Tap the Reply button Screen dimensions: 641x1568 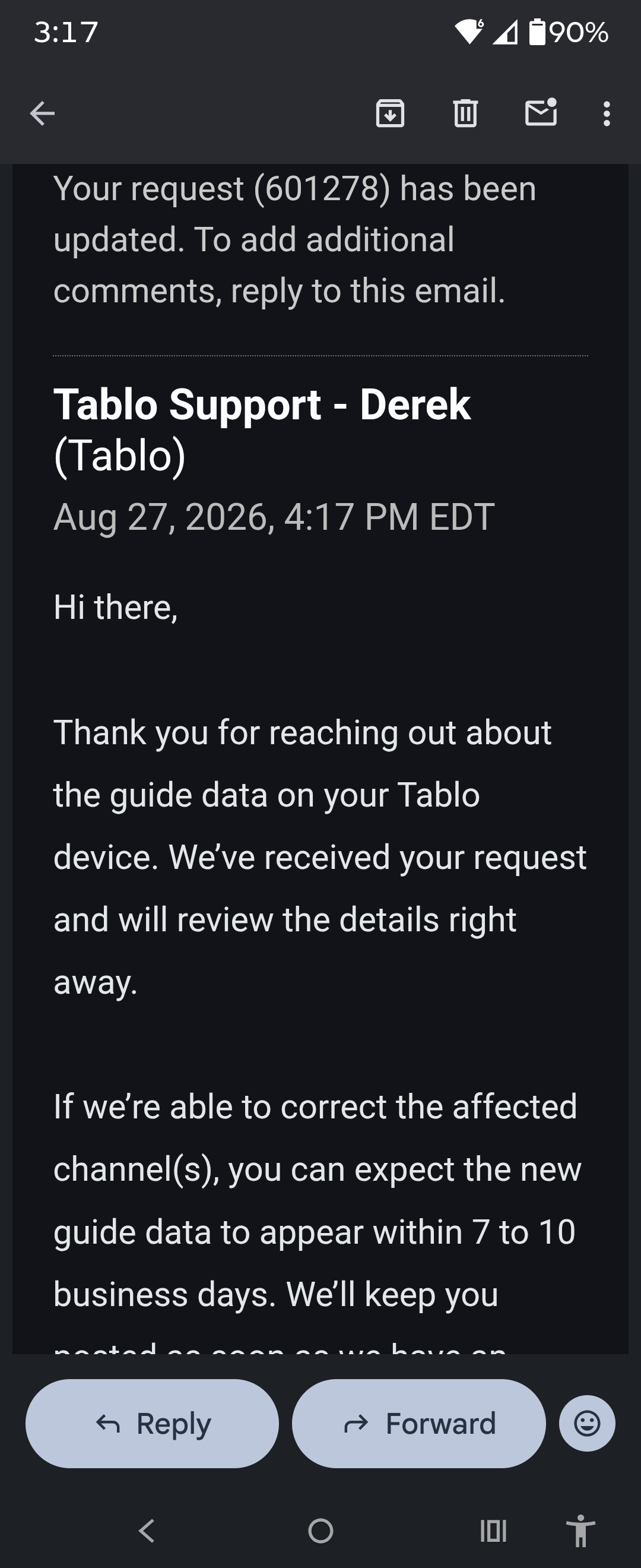point(152,1424)
